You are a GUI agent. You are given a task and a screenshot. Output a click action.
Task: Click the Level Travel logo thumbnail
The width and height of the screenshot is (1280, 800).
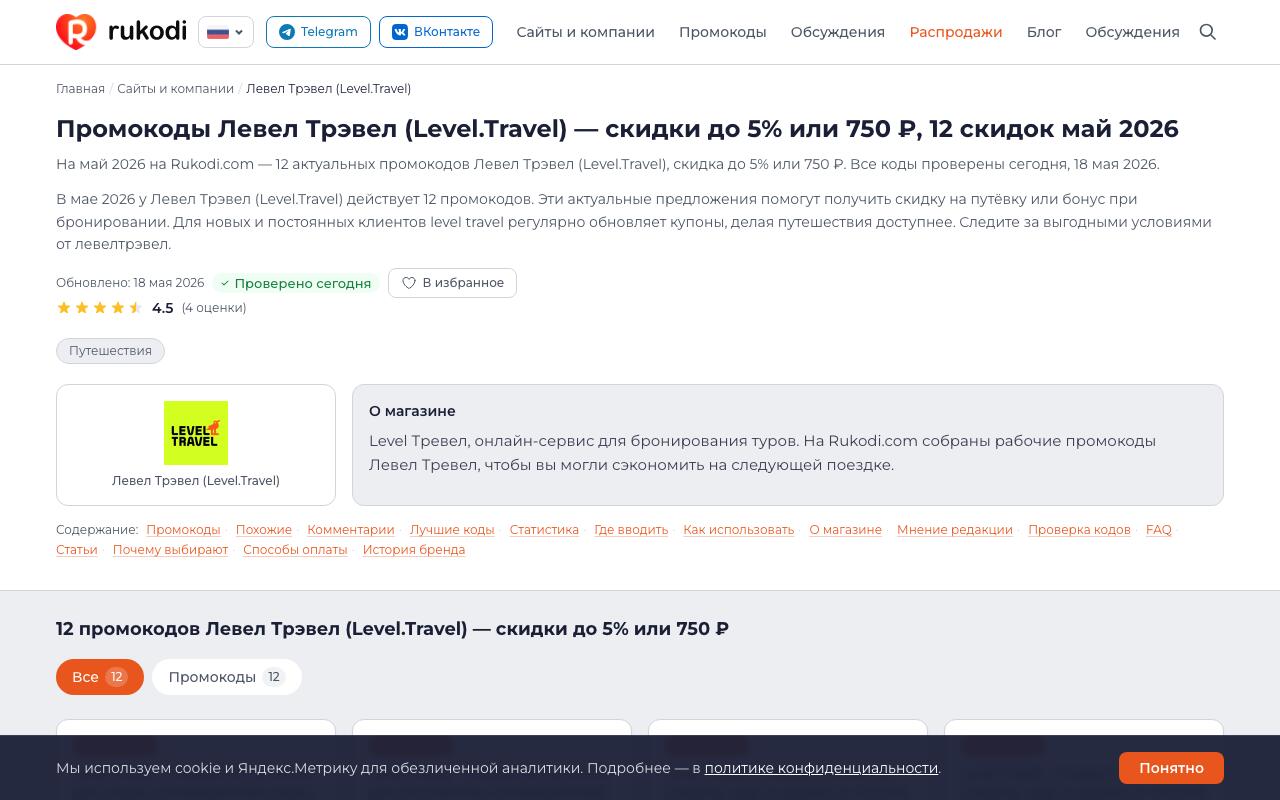[196, 433]
